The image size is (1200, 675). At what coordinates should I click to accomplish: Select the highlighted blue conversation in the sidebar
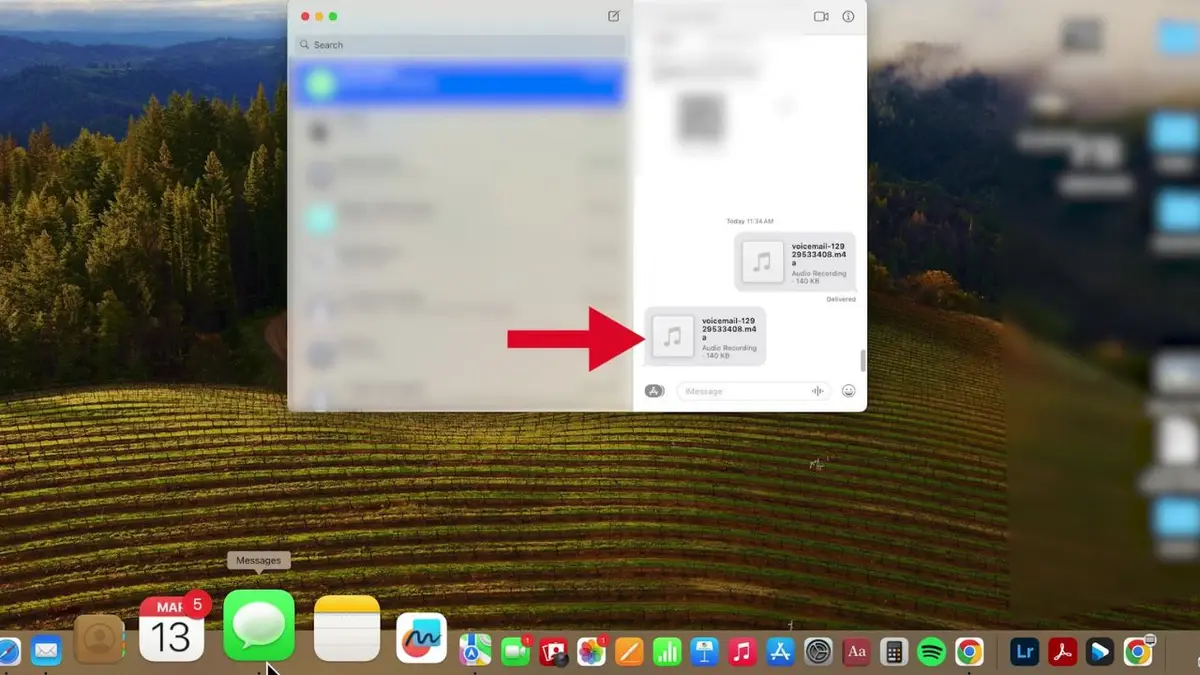459,83
